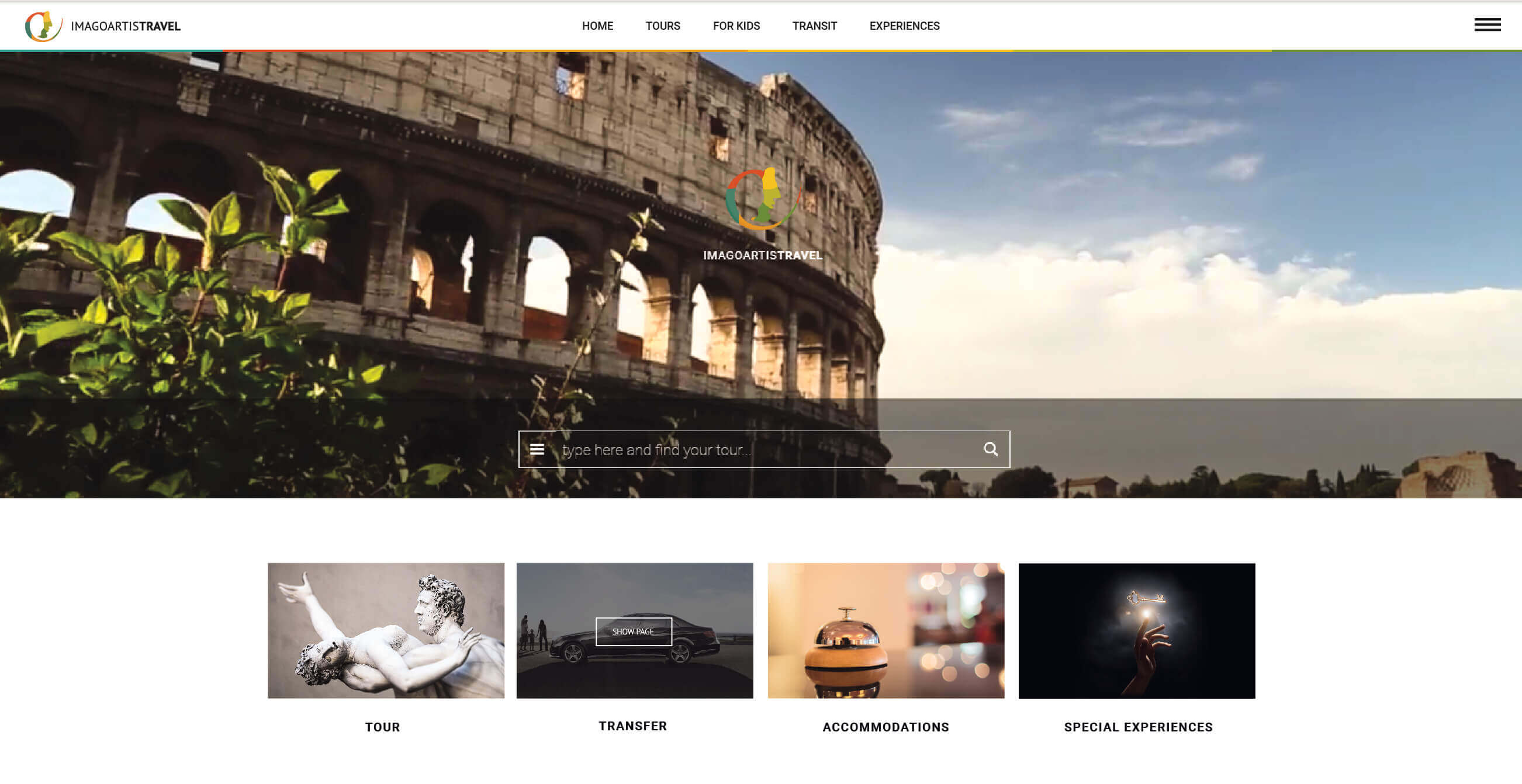The height and width of the screenshot is (784, 1522).
Task: Click the ACCOMMODATIONS label link
Action: 885,727
